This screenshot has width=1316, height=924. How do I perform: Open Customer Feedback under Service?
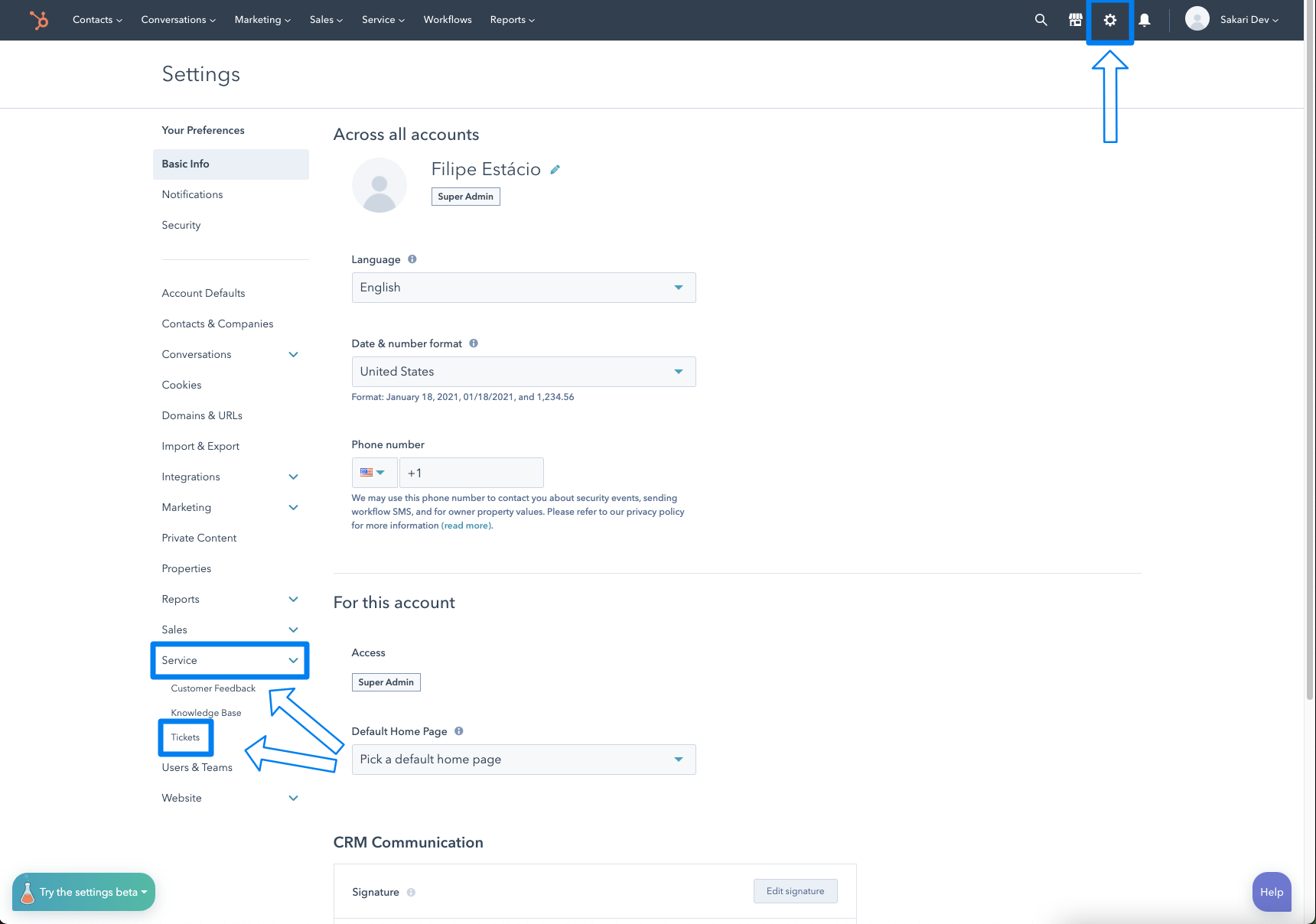pos(213,688)
